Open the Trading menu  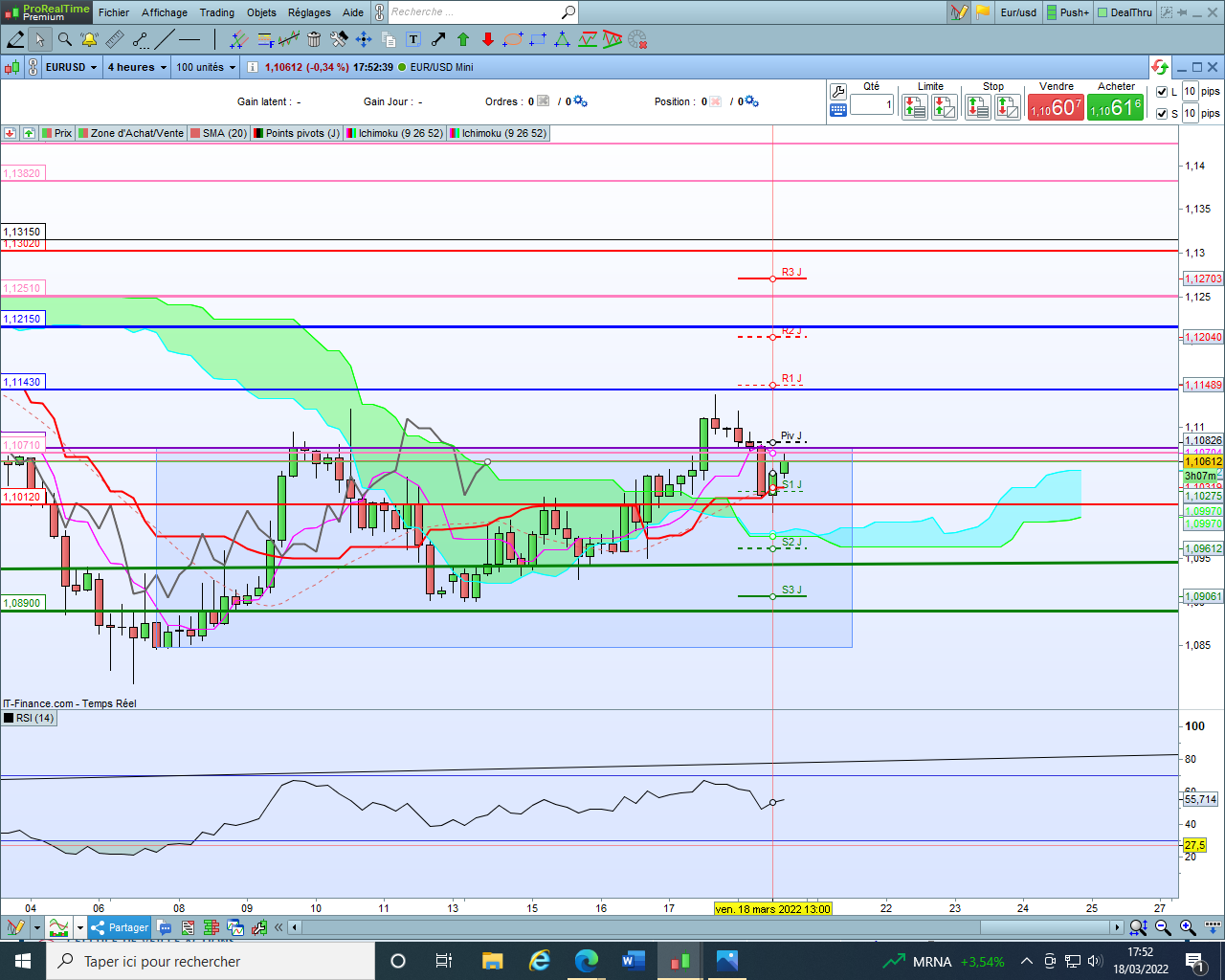click(216, 12)
